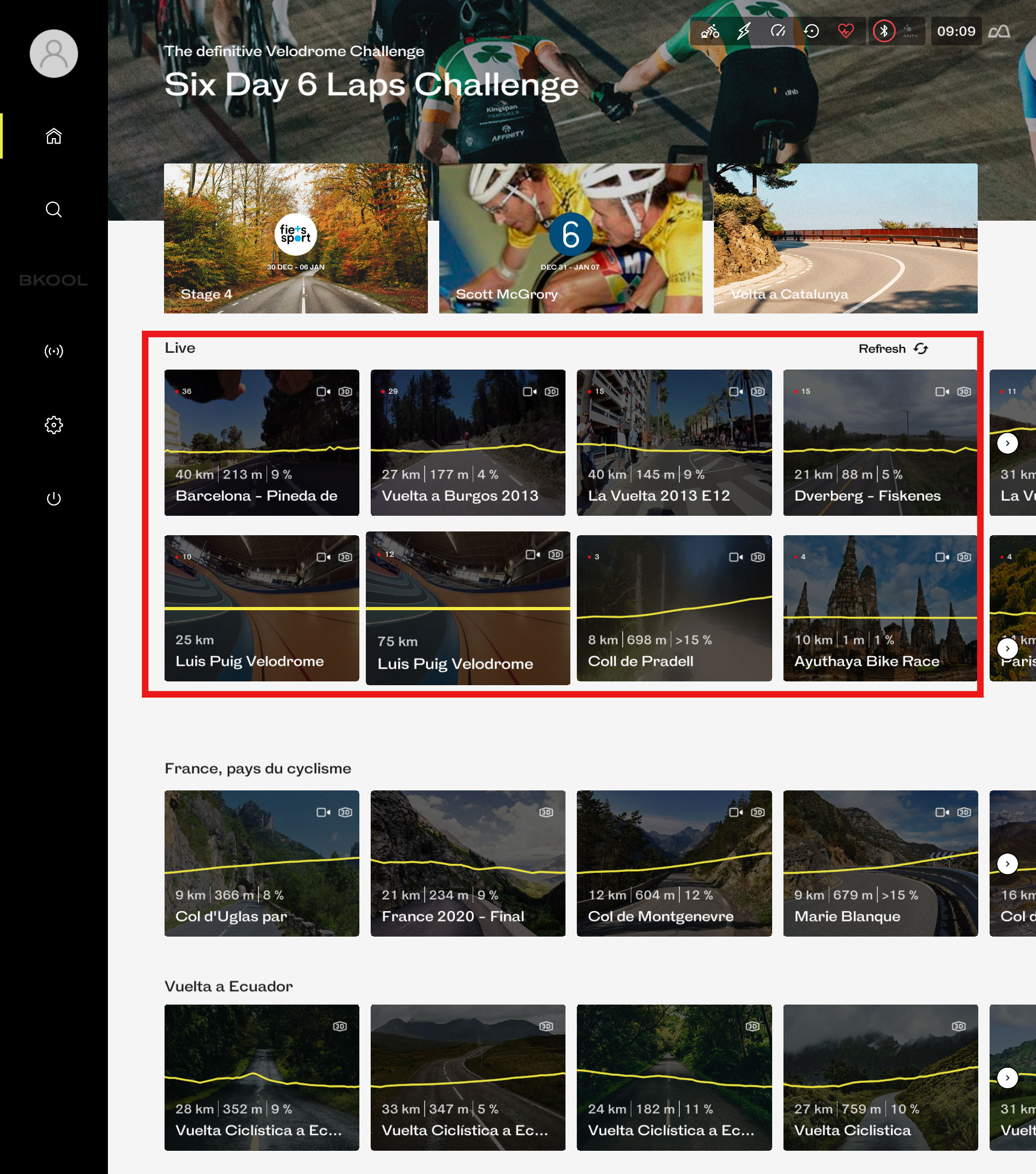1036x1174 pixels.
Task: Open the Volta a Catalunya banner
Action: point(846,238)
